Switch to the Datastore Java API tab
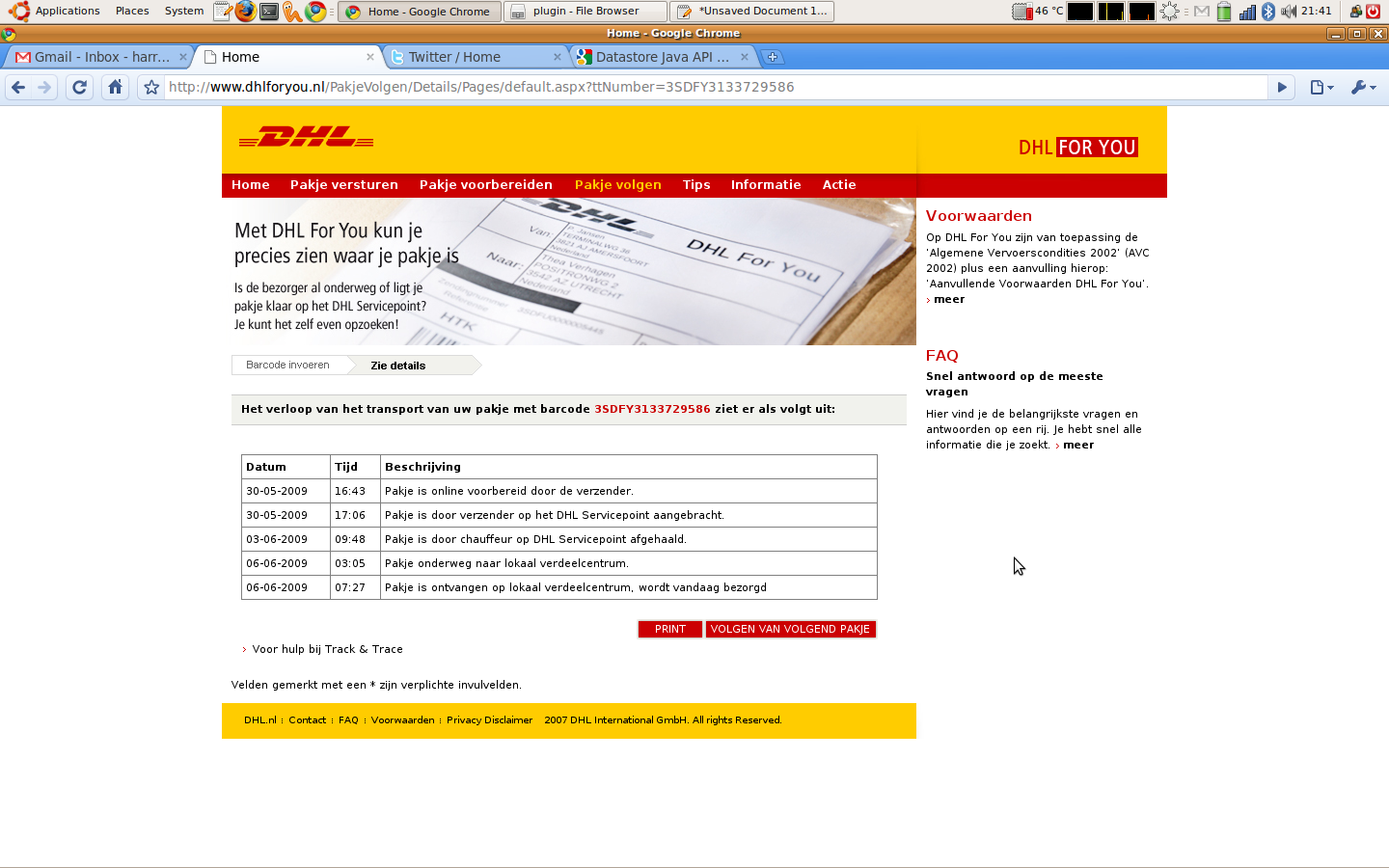The height and width of the screenshot is (868, 1389). coord(663,57)
